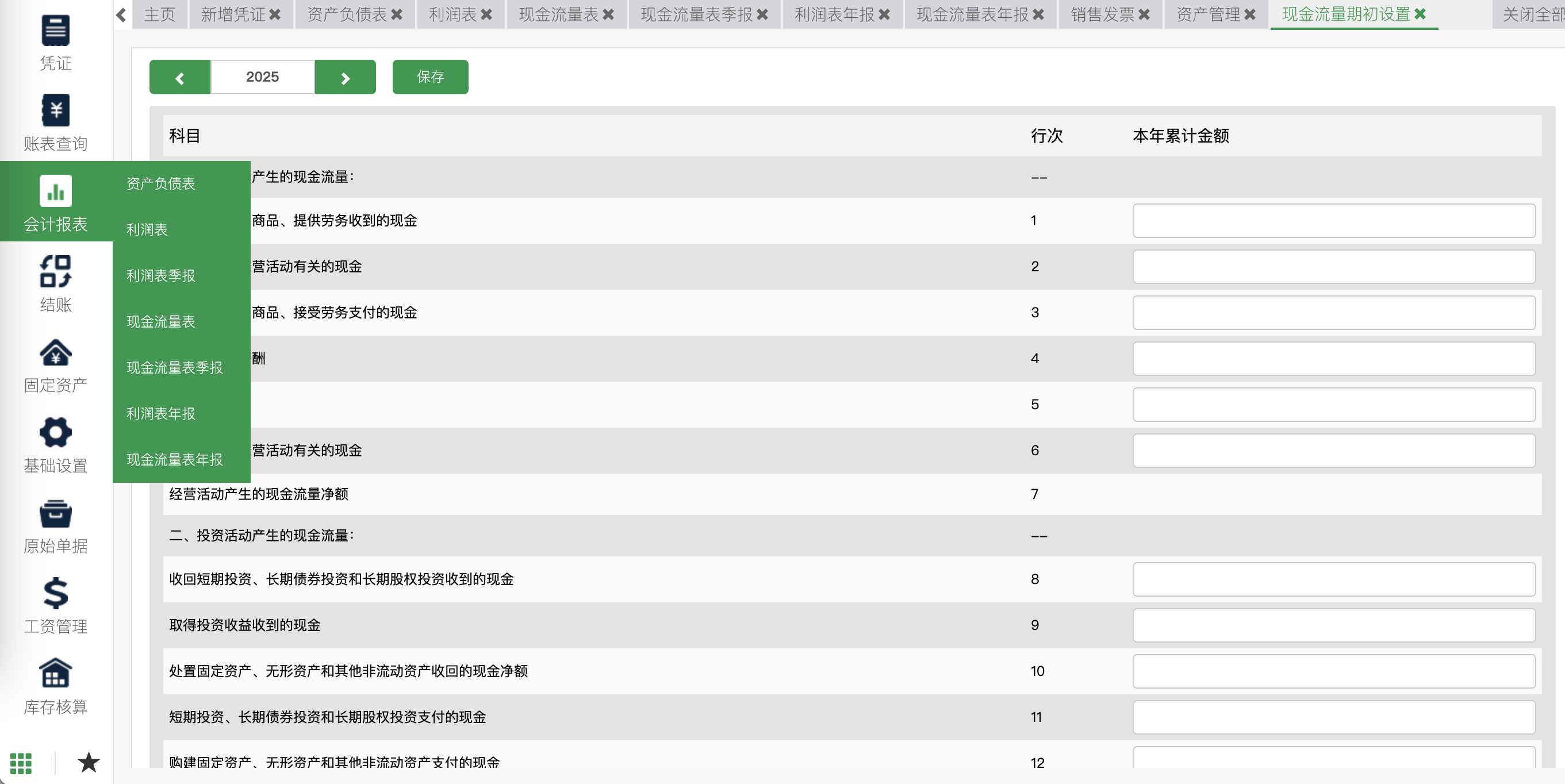Click the 保存 save button
Screen dimensions: 1565x784
pos(430,77)
